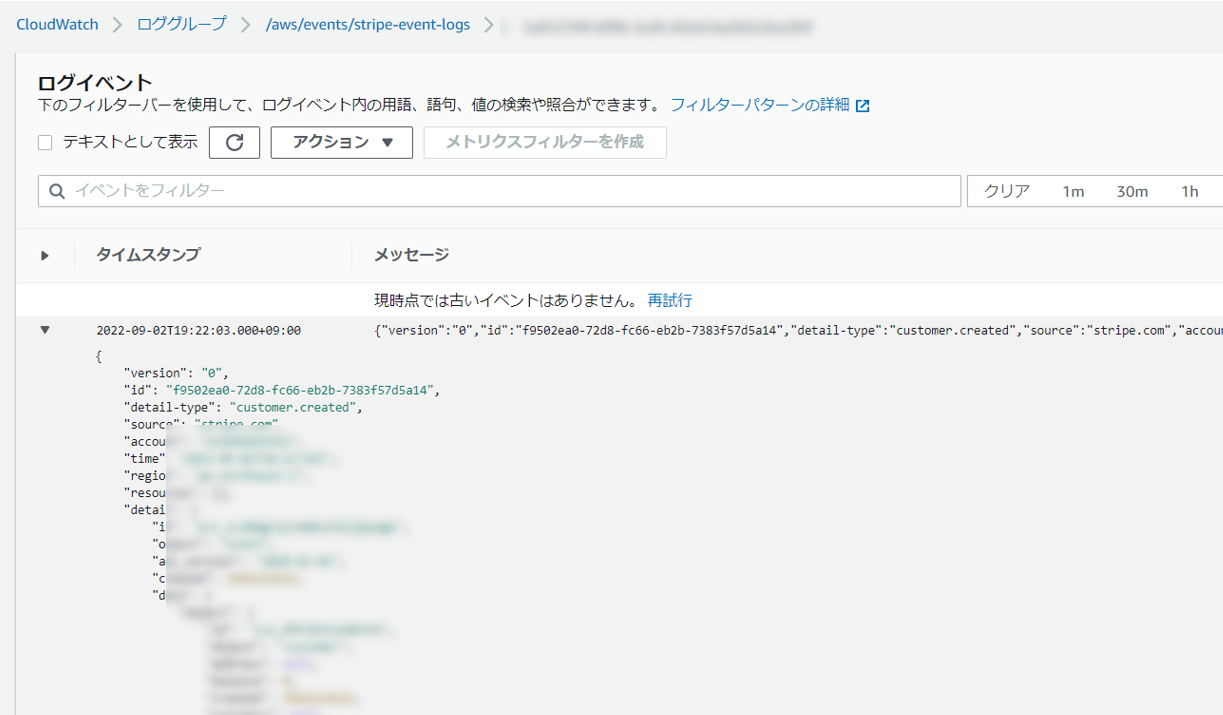1223x715 pixels.
Task: Collapse the 2022-09-02T19:22:03 log event row
Action: pos(45,329)
